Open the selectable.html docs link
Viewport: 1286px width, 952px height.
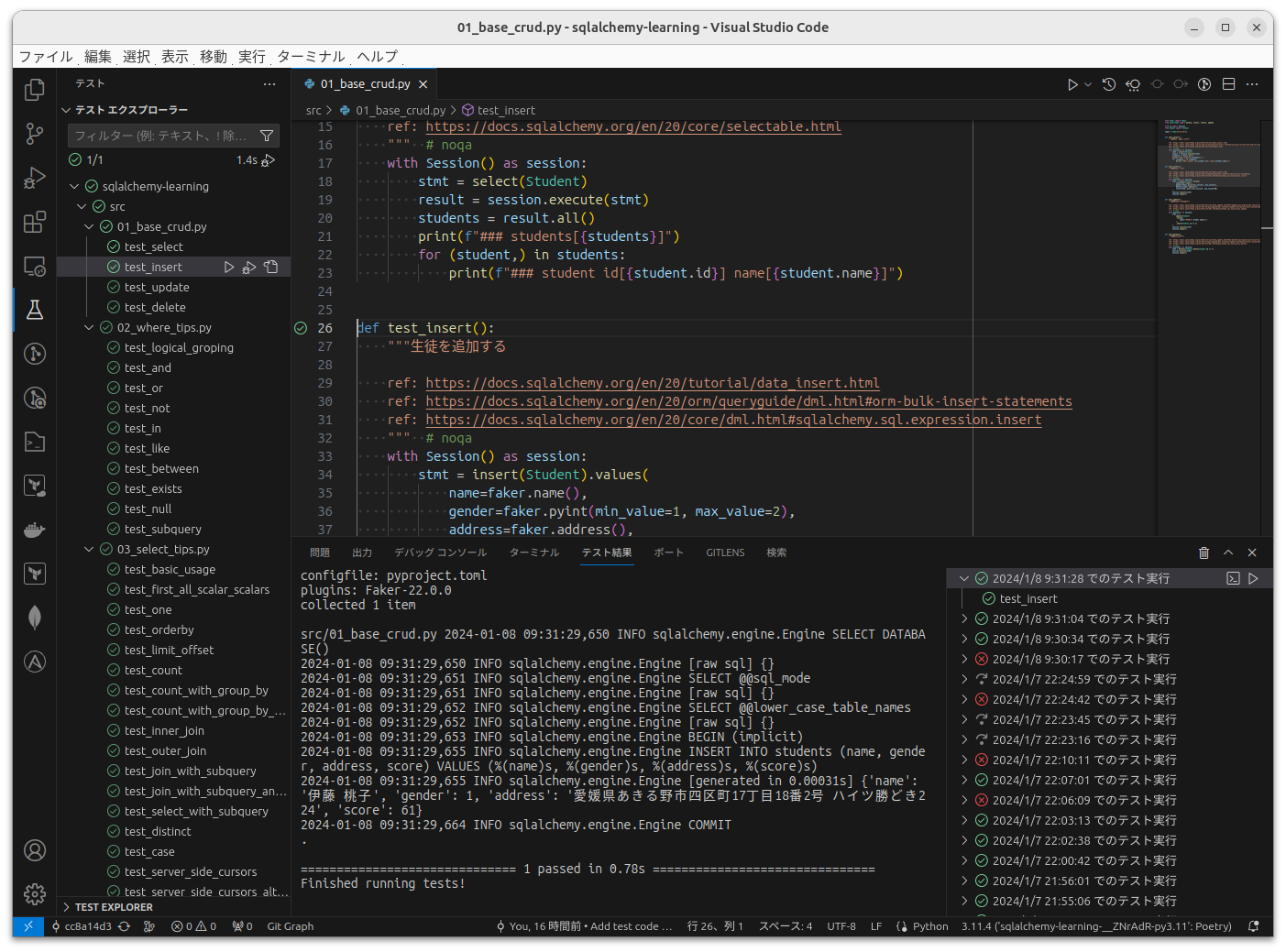633,126
